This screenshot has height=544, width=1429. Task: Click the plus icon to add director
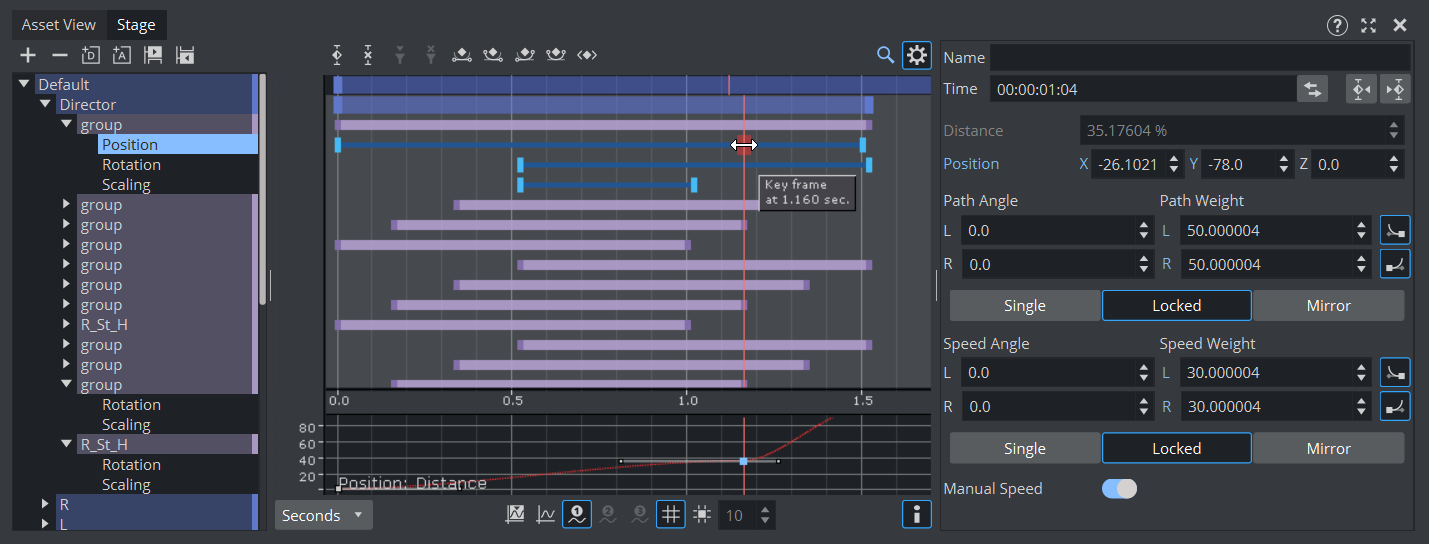[28, 55]
